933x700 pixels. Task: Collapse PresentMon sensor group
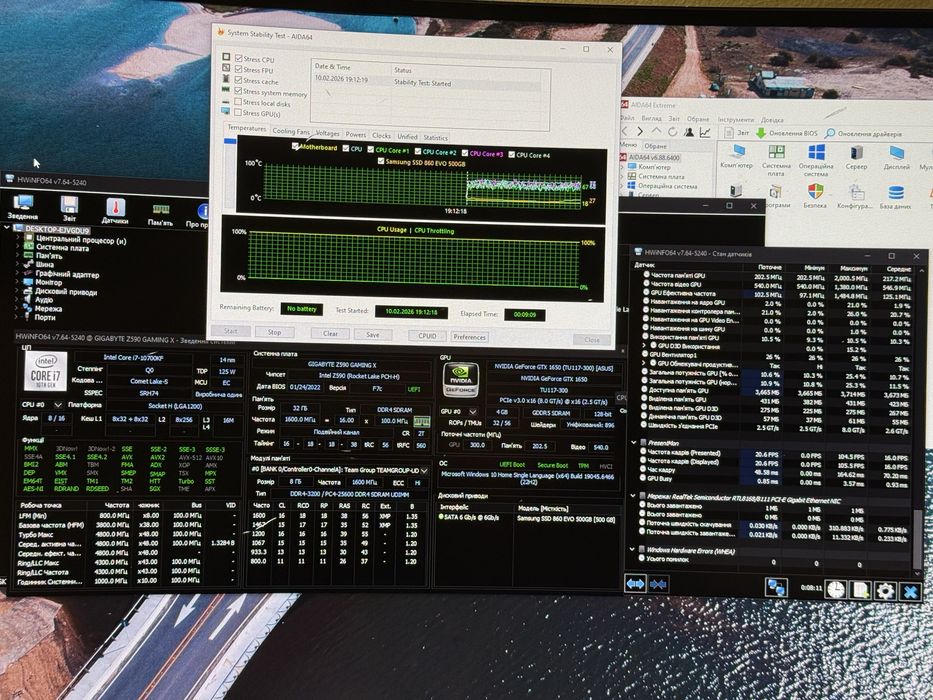634,443
